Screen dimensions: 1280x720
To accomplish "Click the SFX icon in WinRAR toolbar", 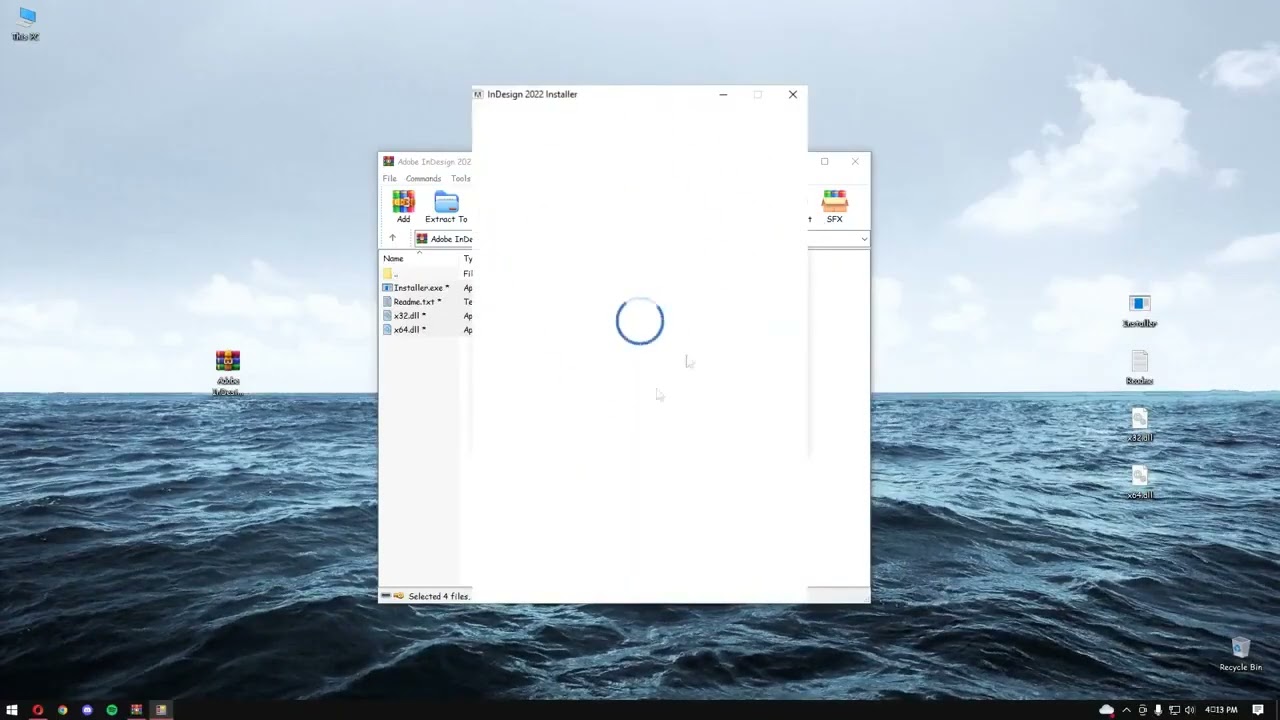I will (x=834, y=207).
